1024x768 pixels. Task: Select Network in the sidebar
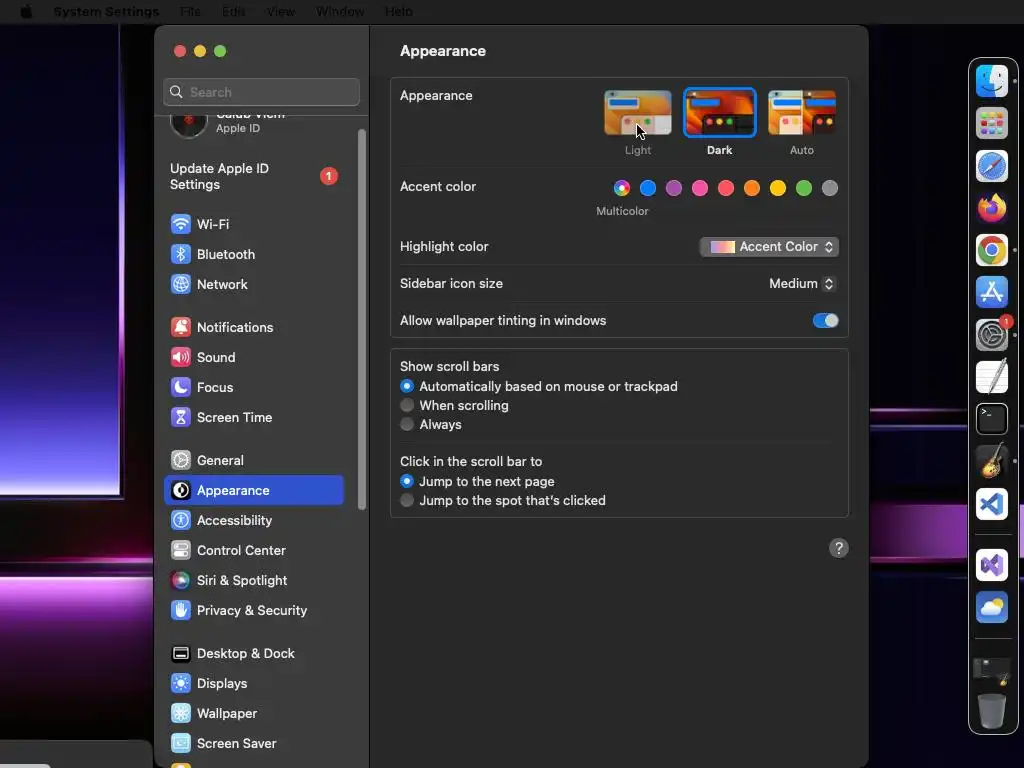point(253,284)
